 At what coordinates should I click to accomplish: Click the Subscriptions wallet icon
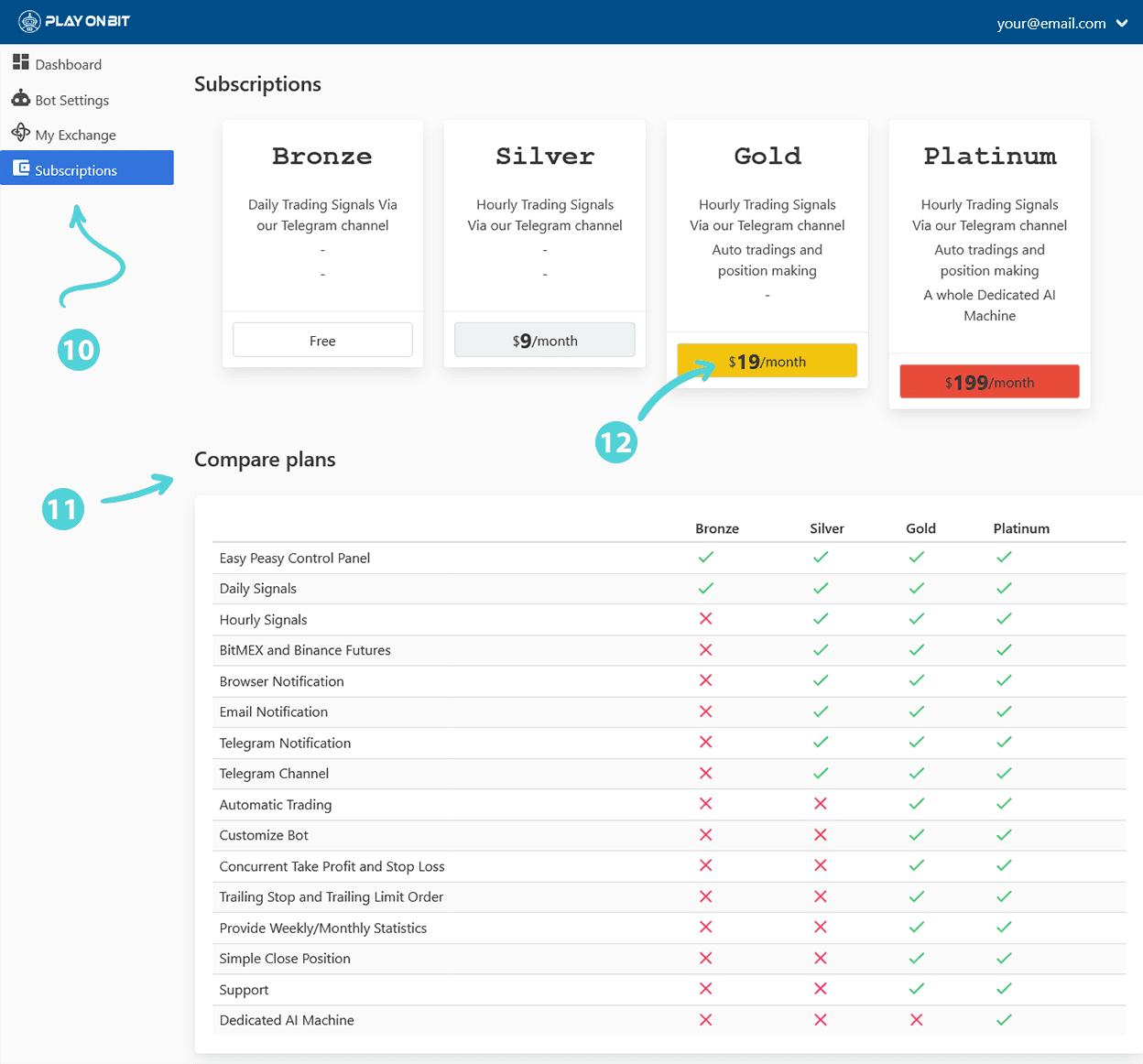point(21,168)
